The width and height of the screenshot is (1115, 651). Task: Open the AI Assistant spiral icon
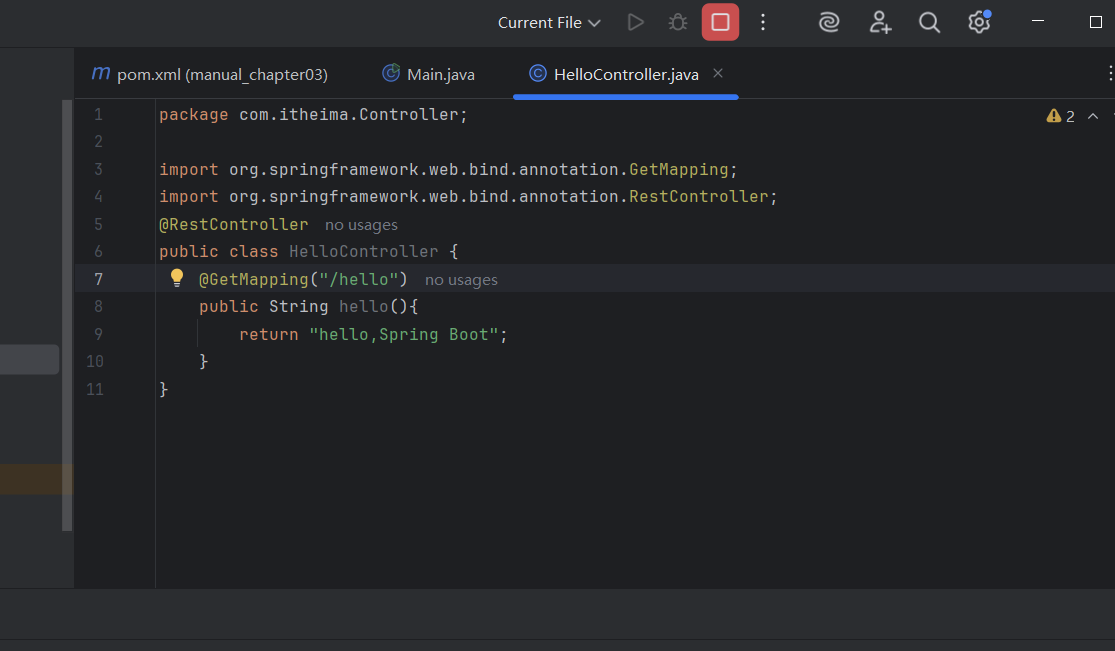pyautogui.click(x=829, y=22)
